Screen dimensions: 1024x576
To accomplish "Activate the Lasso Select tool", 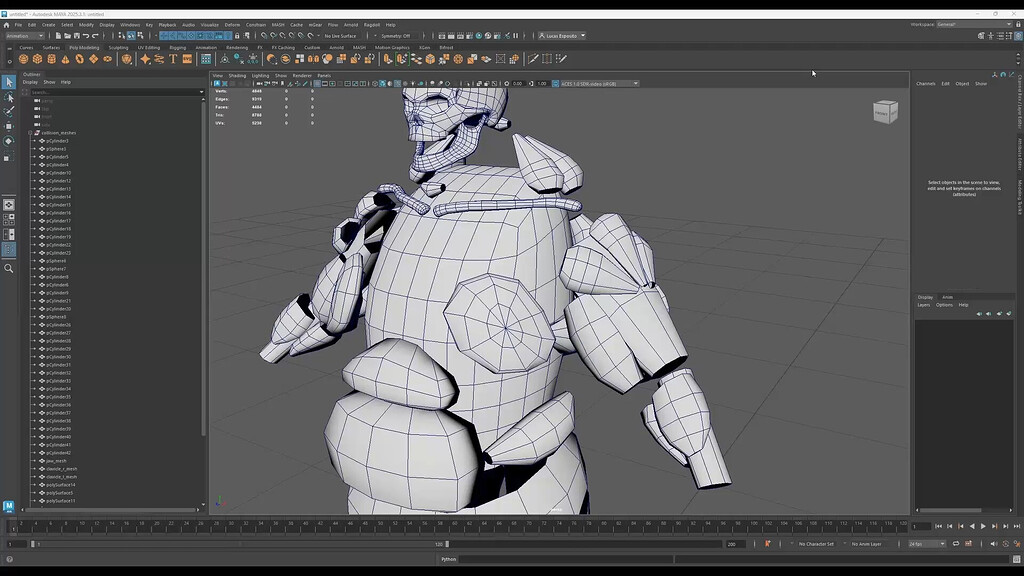I will [8, 97].
